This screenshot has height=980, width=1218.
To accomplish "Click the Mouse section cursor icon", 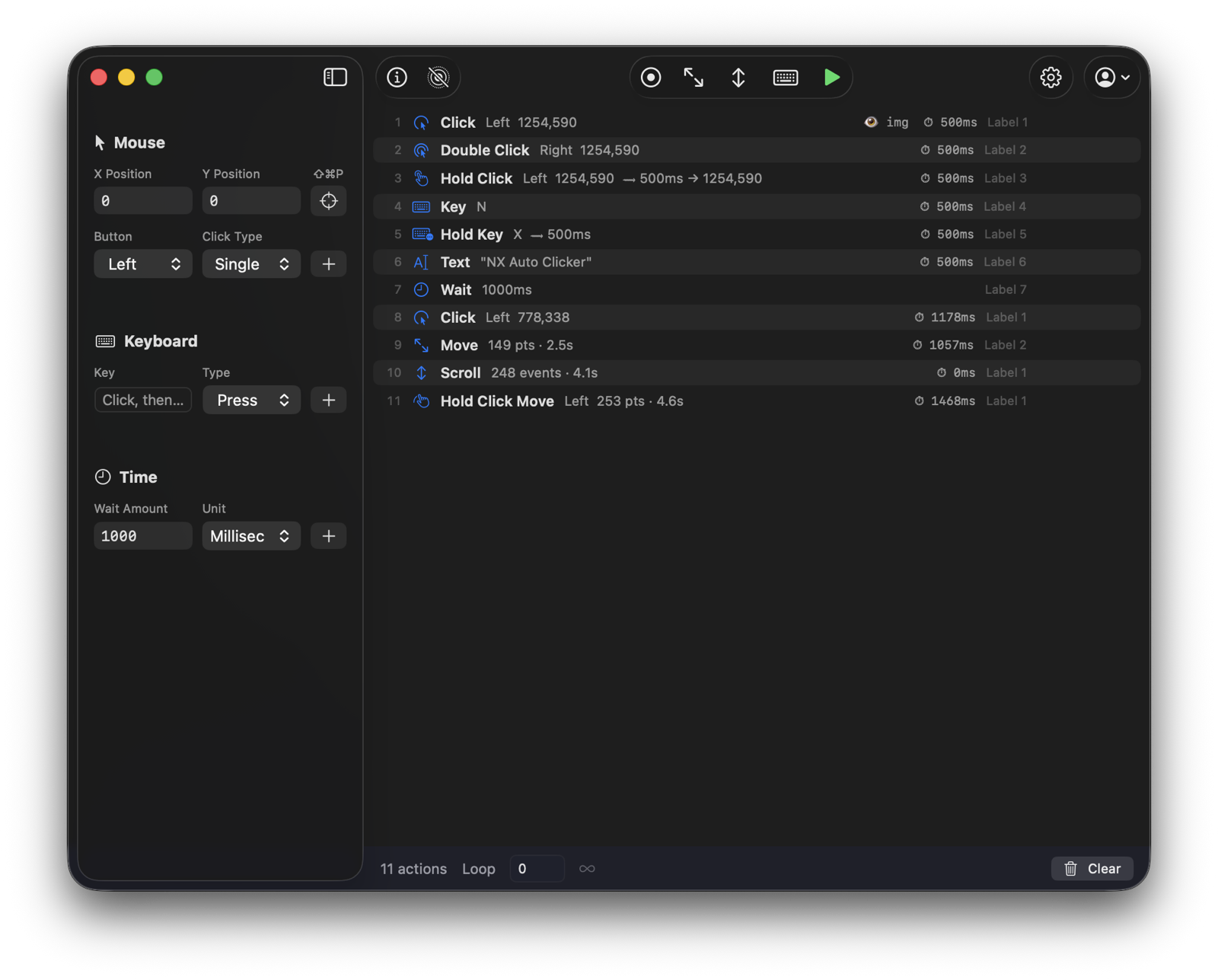I will pyautogui.click(x=100, y=142).
